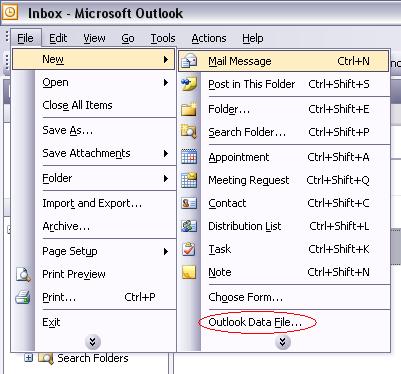Click the Outlook clock icon in title bar
This screenshot has height=374, width=401.
(x=10, y=12)
